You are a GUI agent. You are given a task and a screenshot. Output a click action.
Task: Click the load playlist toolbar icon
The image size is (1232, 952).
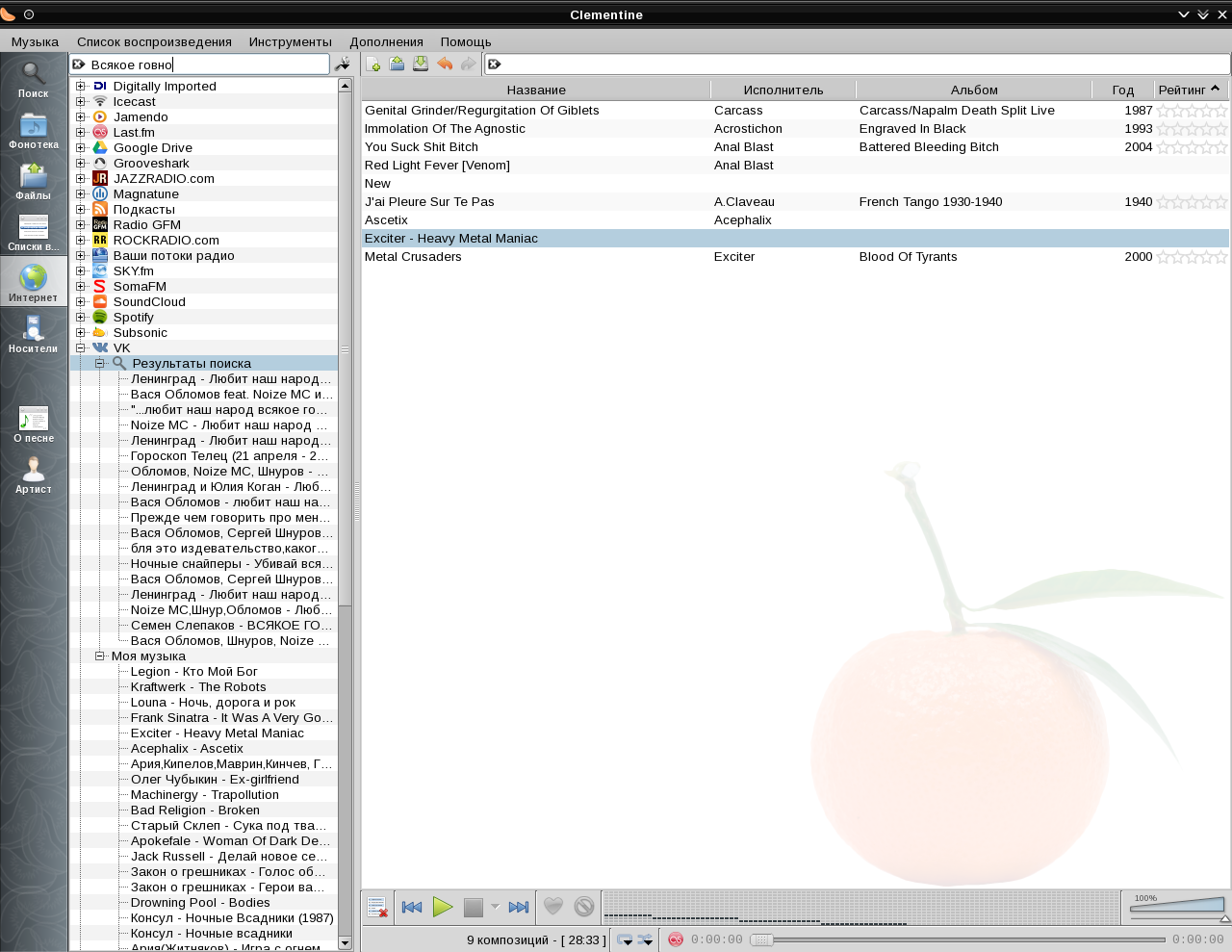pyautogui.click(x=397, y=64)
